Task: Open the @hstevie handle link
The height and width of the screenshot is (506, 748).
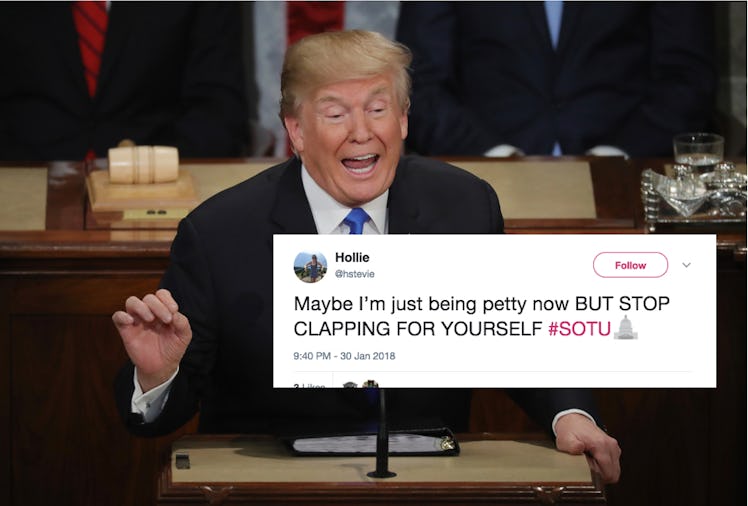Action: (x=354, y=274)
